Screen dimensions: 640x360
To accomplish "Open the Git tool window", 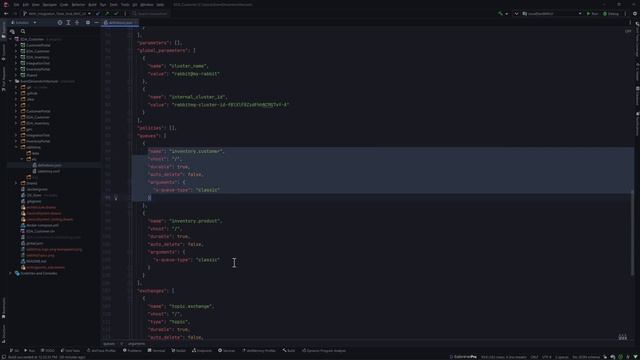I will coord(14,350).
